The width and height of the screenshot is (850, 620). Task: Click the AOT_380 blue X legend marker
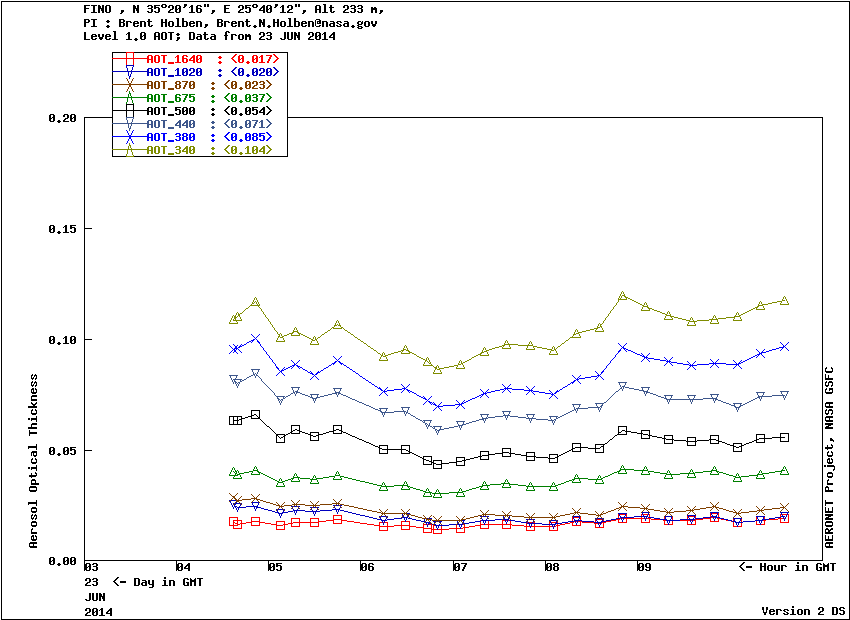coord(129,137)
